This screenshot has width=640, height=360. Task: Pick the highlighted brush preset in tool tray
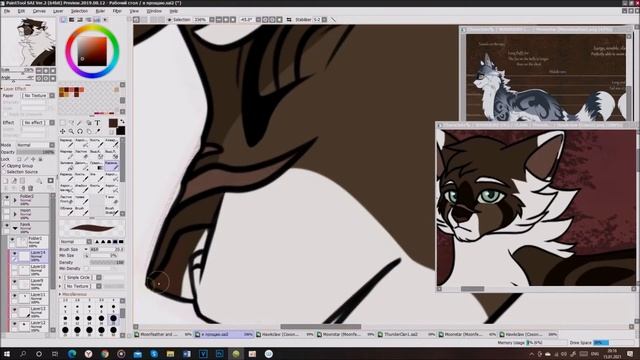tap(111, 165)
